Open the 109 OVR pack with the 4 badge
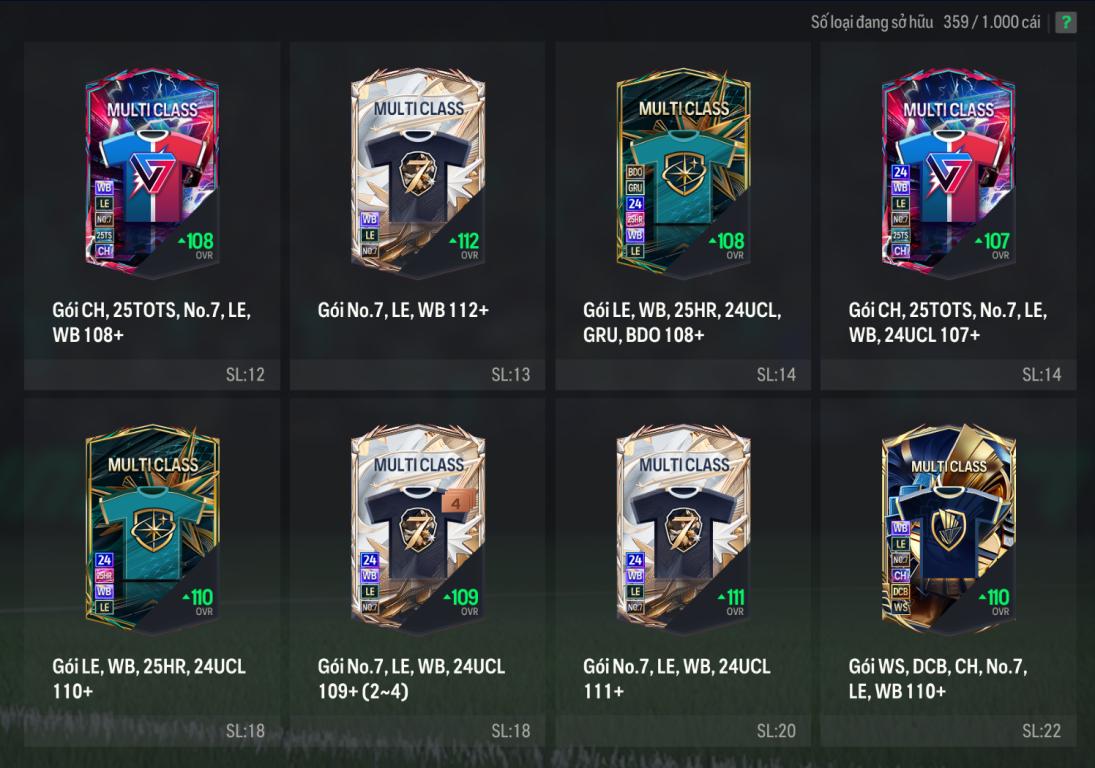Screen dimensions: 1095x768 418,529
